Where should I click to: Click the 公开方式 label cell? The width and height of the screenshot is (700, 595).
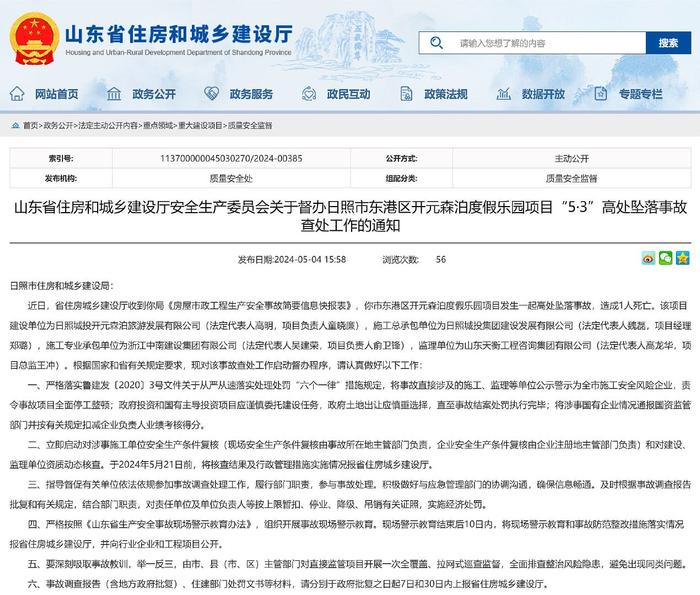point(401,158)
